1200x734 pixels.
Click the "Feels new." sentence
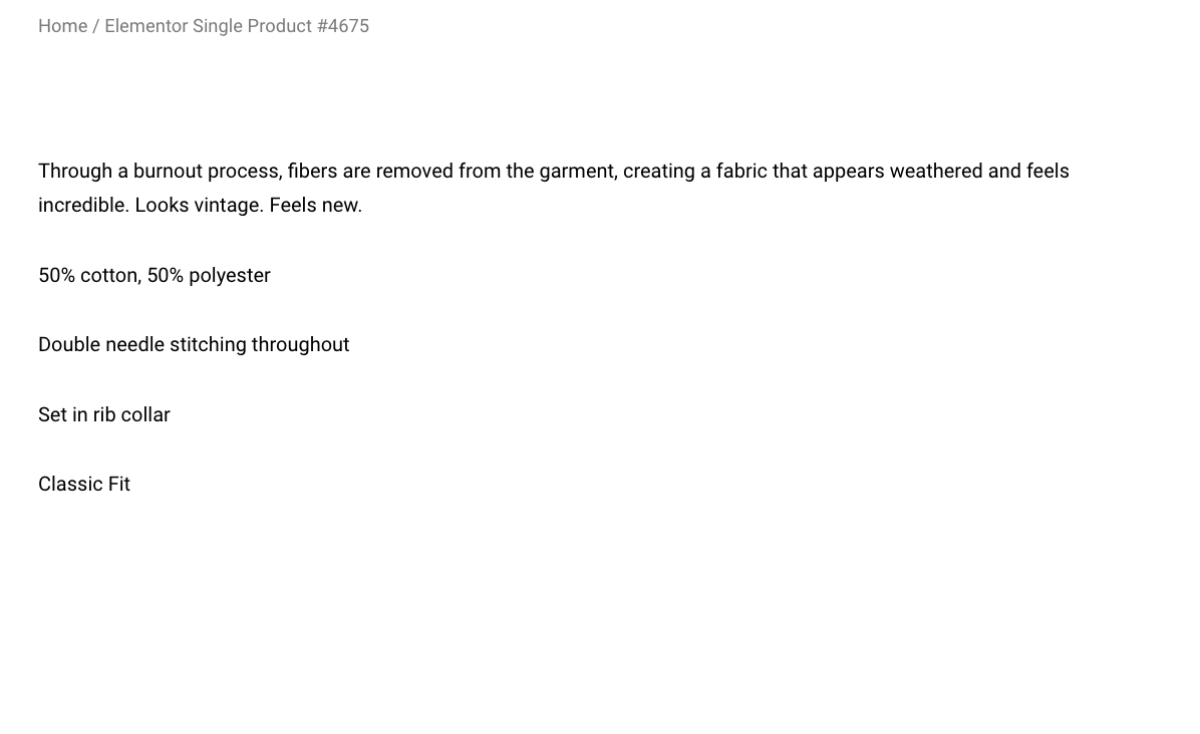pos(316,205)
